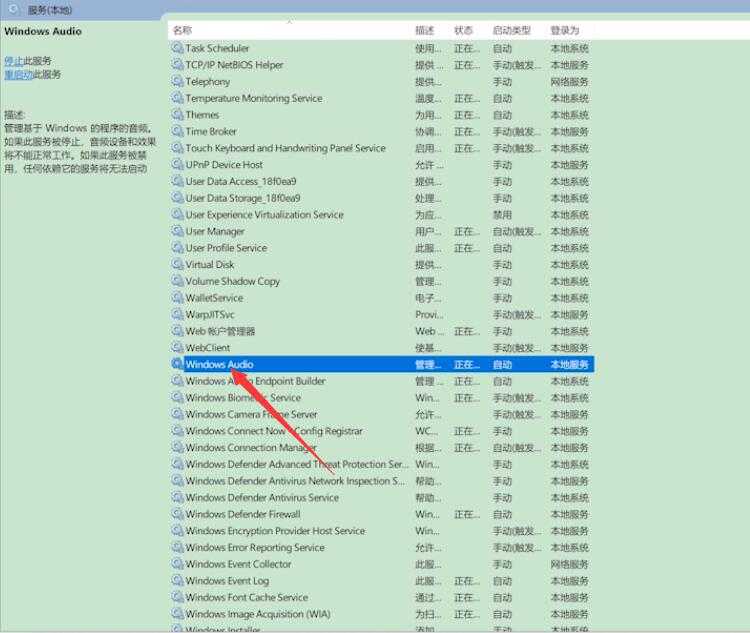Select Windows Connect Now - Config Registrar
The image size is (750, 633).
(383, 431)
